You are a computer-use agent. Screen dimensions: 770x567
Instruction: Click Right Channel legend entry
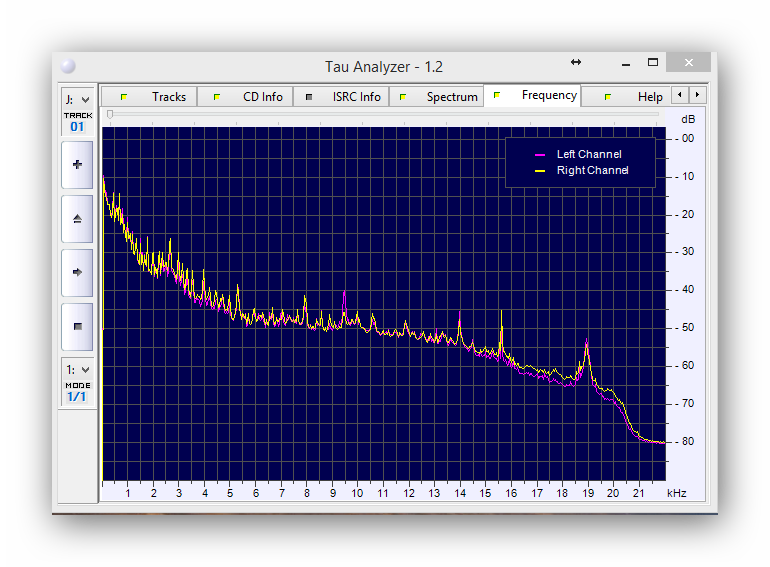pos(592,170)
